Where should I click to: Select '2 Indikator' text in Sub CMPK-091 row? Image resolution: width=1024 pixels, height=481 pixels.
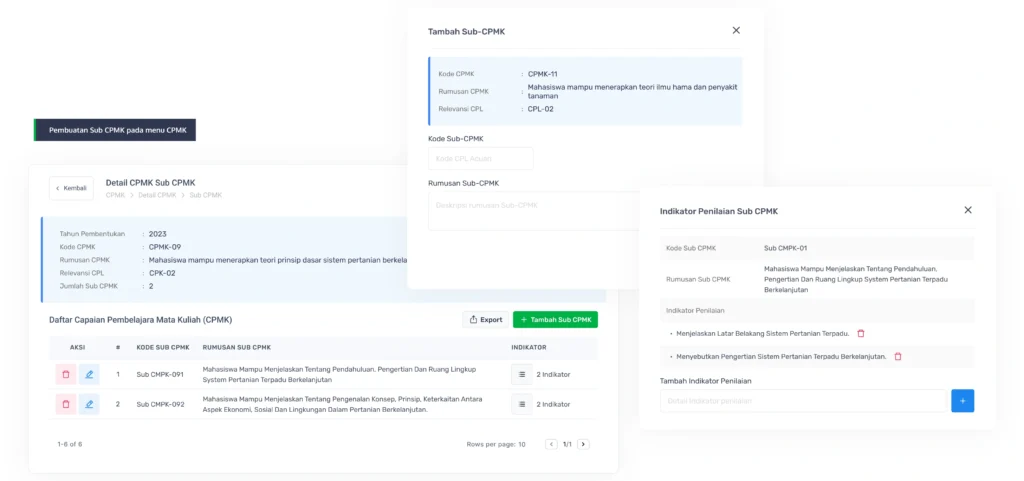pos(553,375)
